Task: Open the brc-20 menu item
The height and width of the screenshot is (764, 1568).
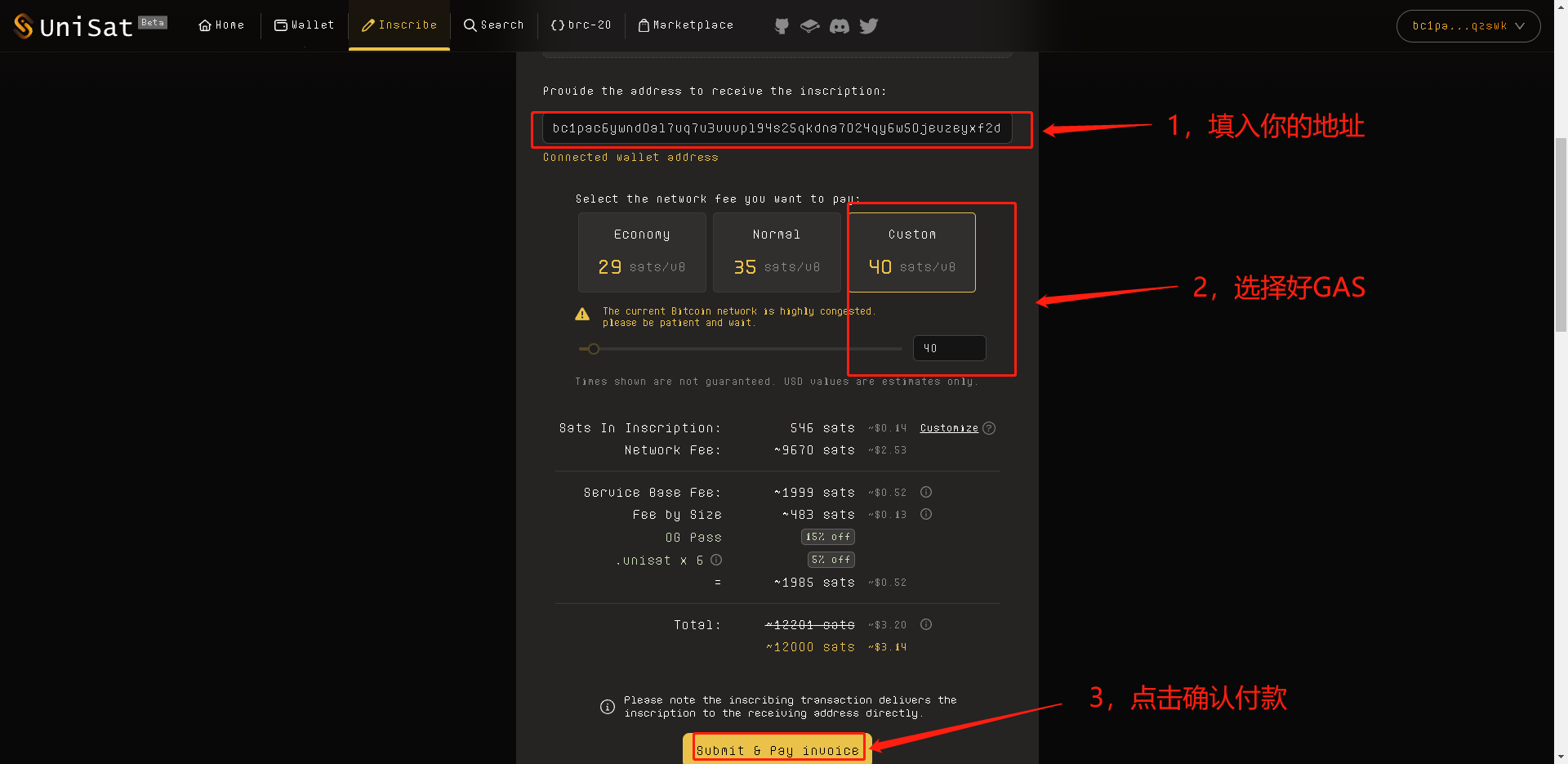Action: (x=581, y=25)
